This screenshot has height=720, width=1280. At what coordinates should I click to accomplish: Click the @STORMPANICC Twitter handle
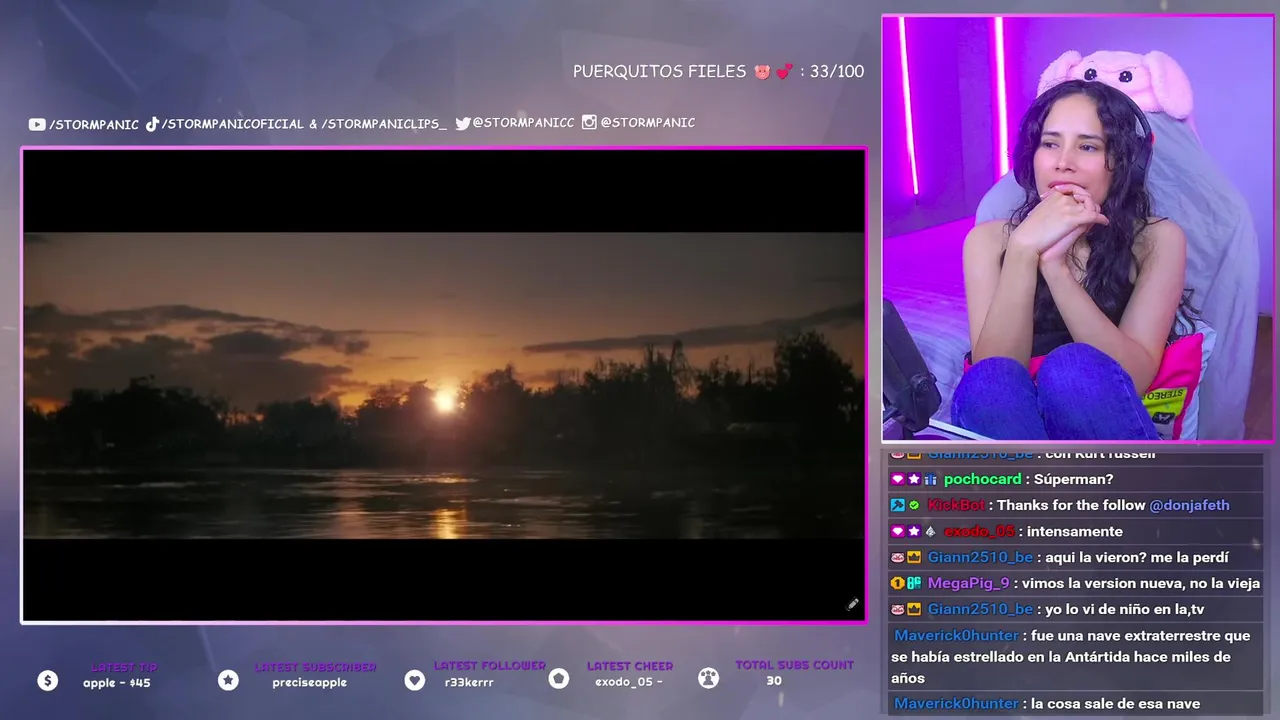coord(523,123)
